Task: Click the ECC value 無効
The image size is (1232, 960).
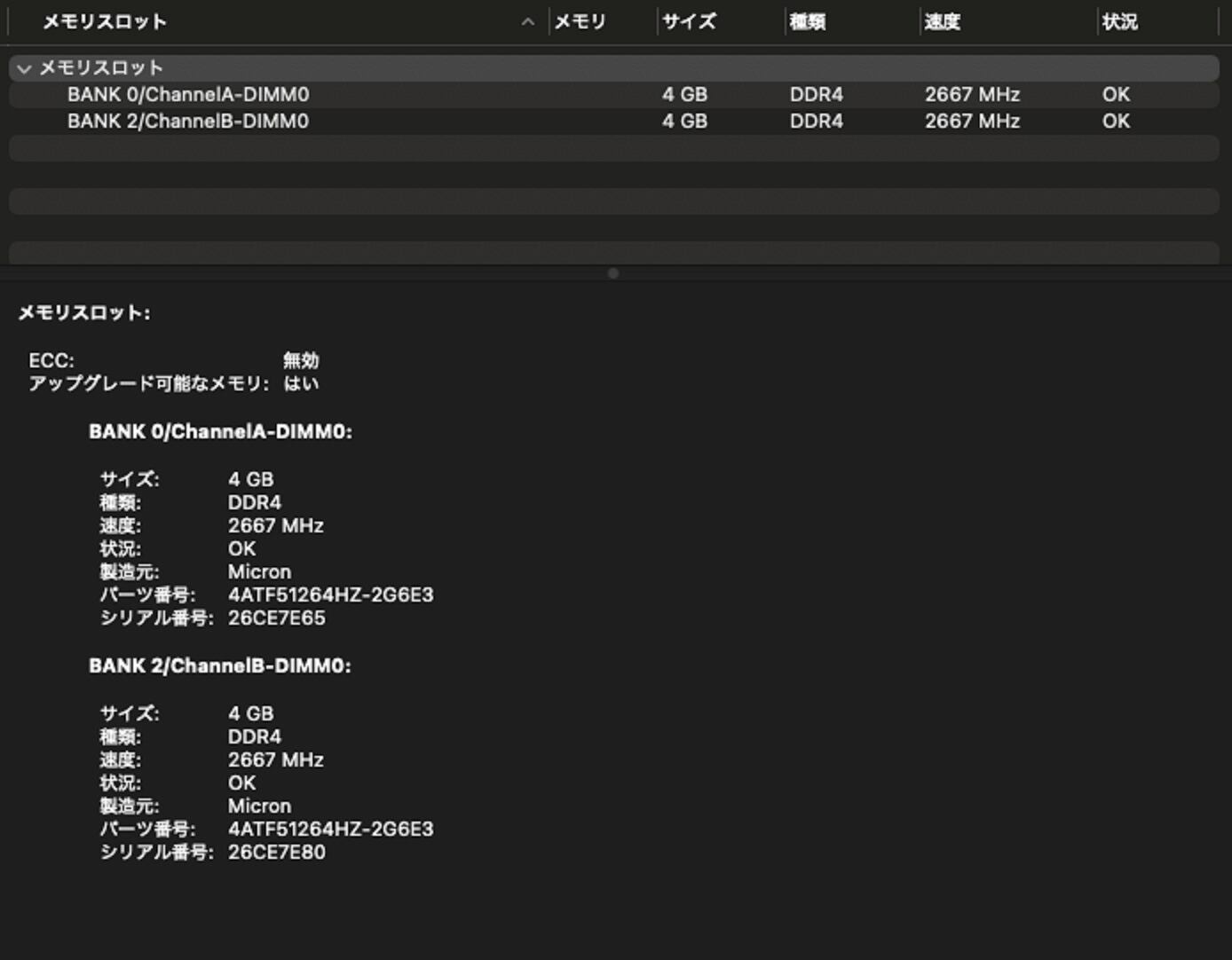Action: pos(301,360)
